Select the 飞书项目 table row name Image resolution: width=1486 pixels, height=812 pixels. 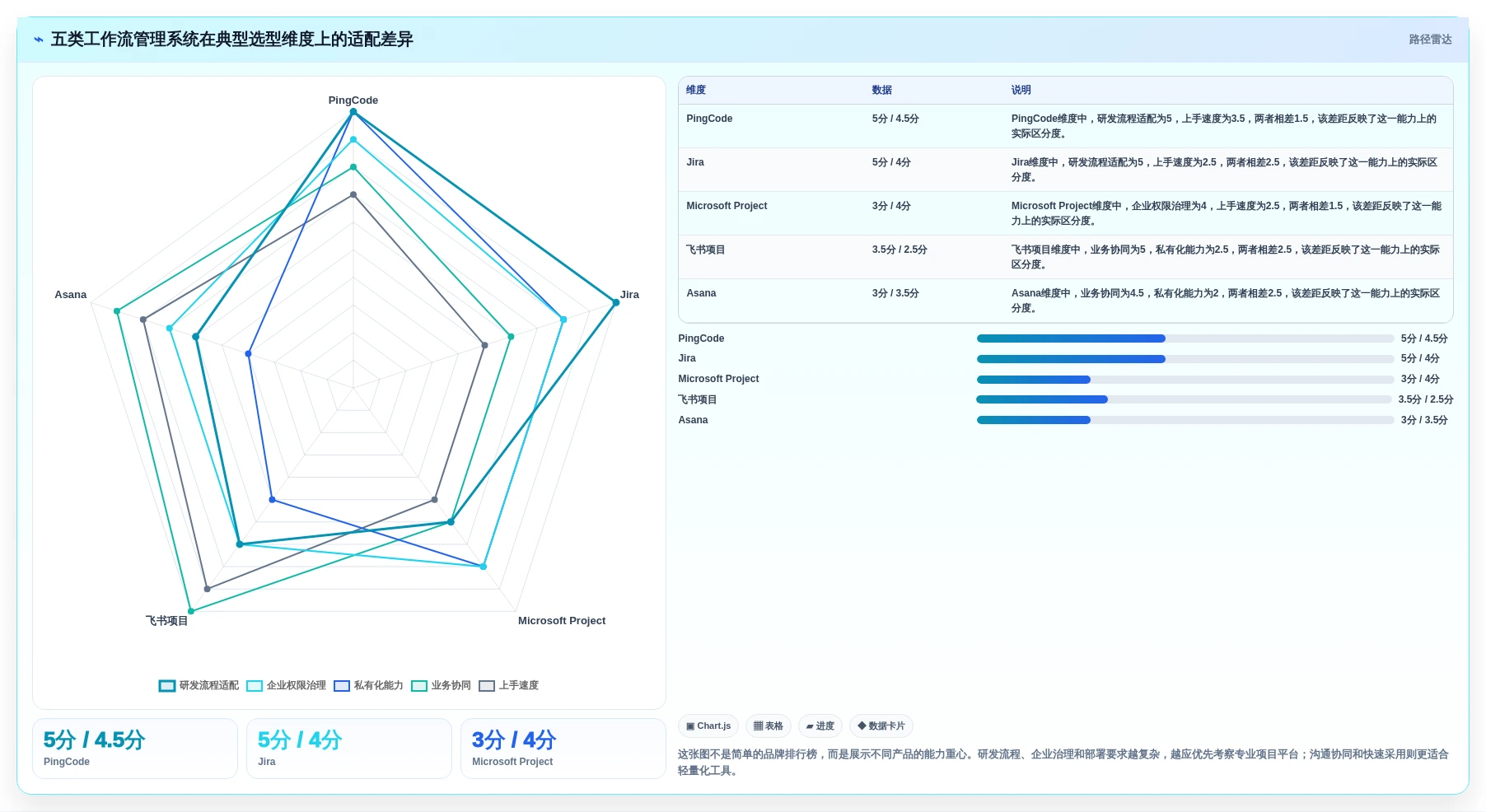706,250
